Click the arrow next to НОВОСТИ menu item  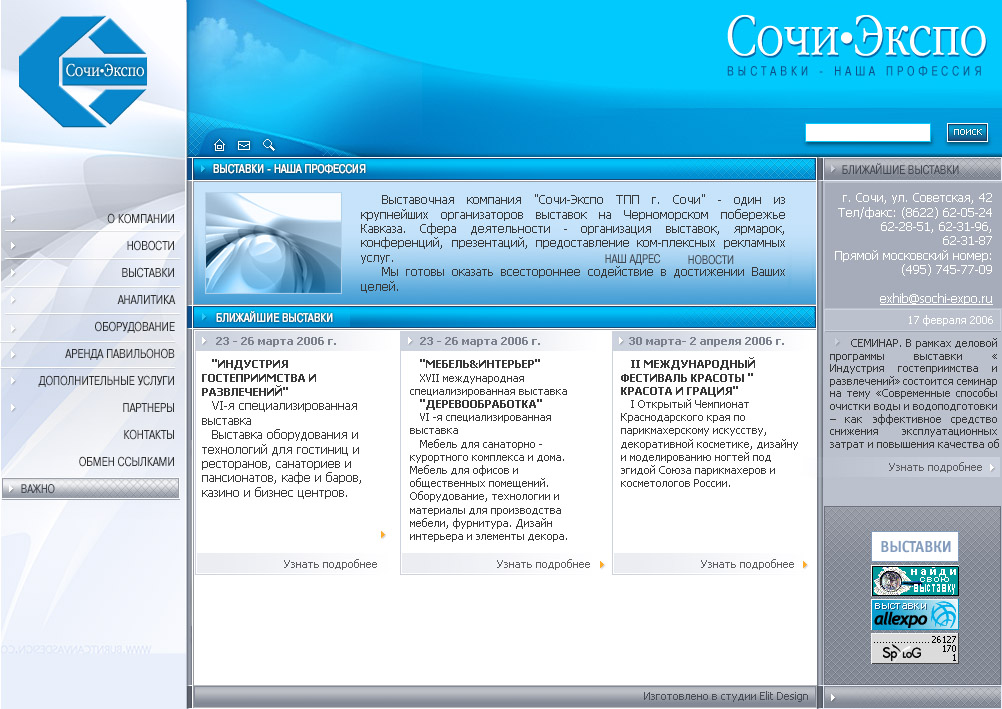click(x=13, y=245)
